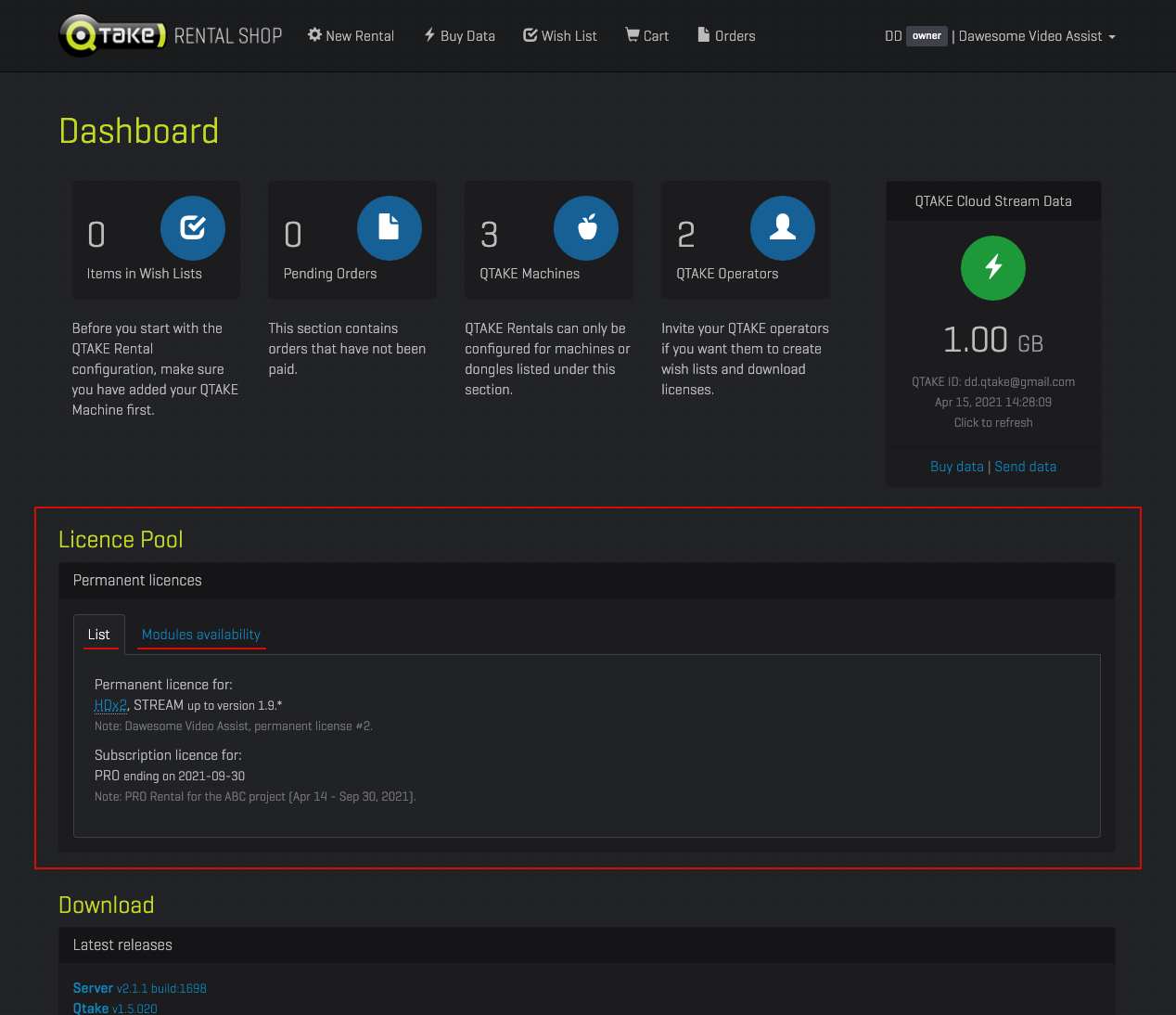1176x1015 pixels.
Task: Click the QTAKE Cloud Stream Data header
Action: click(x=993, y=201)
